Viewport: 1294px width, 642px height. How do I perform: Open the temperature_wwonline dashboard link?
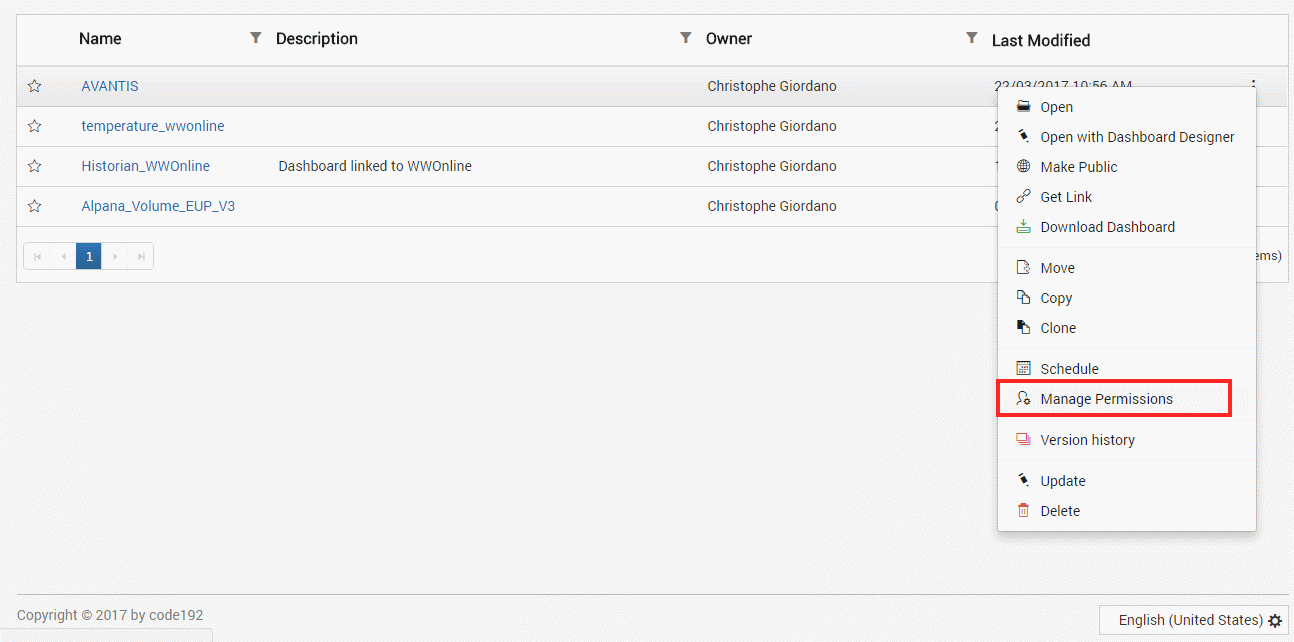153,126
